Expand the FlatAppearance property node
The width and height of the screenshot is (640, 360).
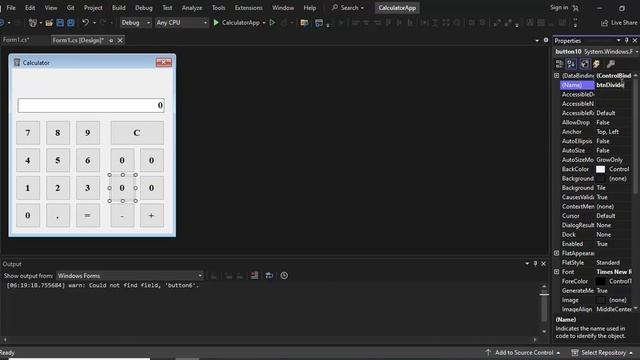pos(556,253)
